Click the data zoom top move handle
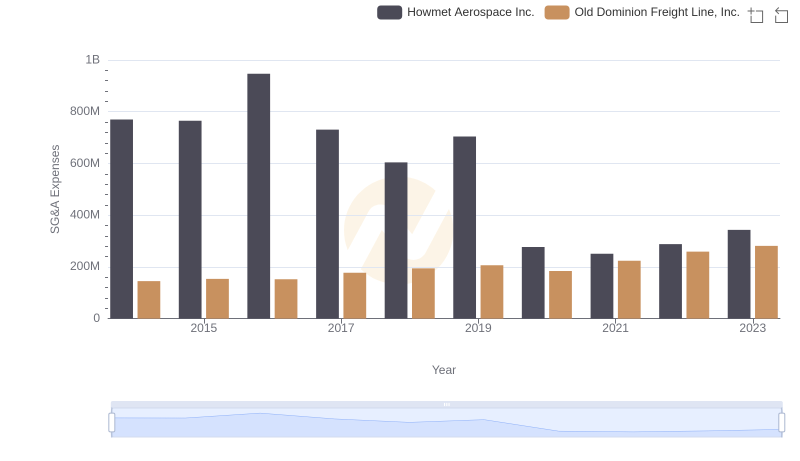The height and width of the screenshot is (461, 800). pyautogui.click(x=447, y=404)
